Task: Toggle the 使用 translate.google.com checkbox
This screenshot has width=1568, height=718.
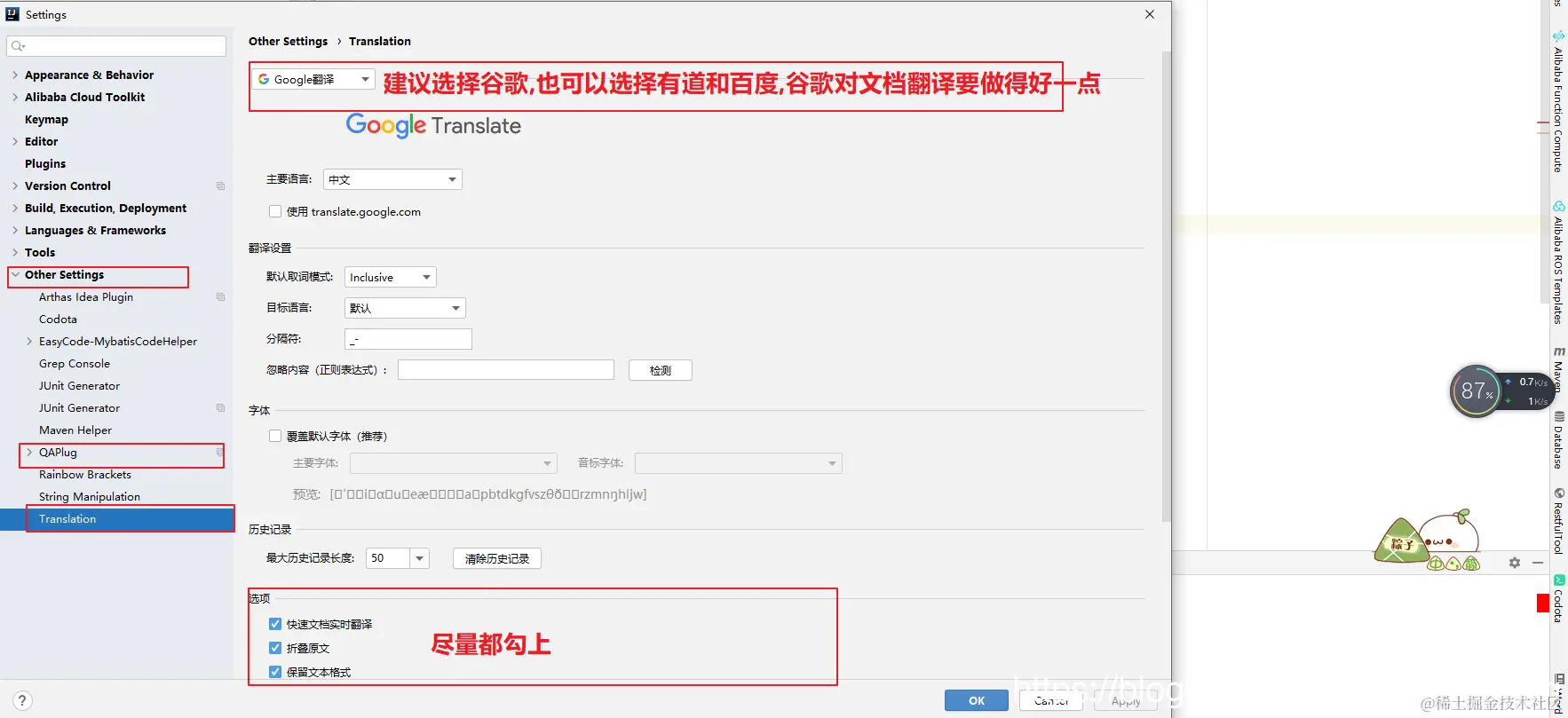Action: coord(275,212)
